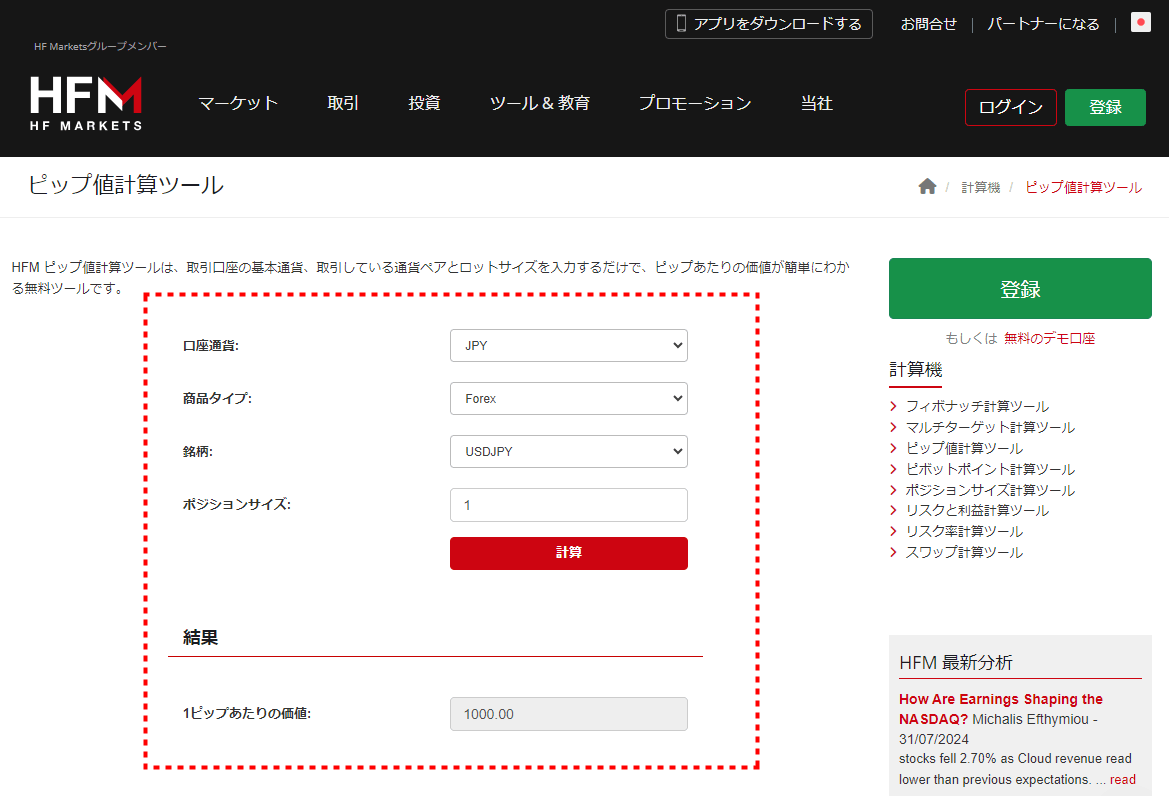Click the phone icon on app download button
Viewport: 1169px width, 796px height.
tap(681, 24)
